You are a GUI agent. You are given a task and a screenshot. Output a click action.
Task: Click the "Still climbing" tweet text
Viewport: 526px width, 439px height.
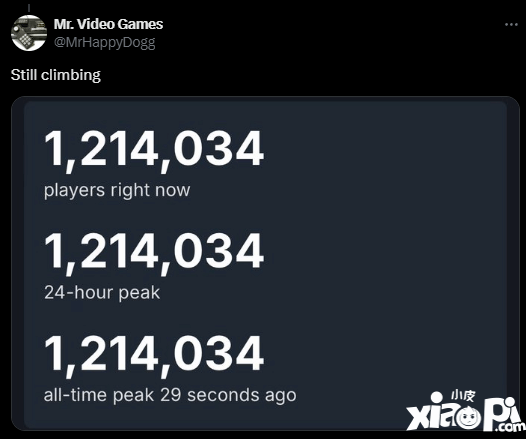56,75
